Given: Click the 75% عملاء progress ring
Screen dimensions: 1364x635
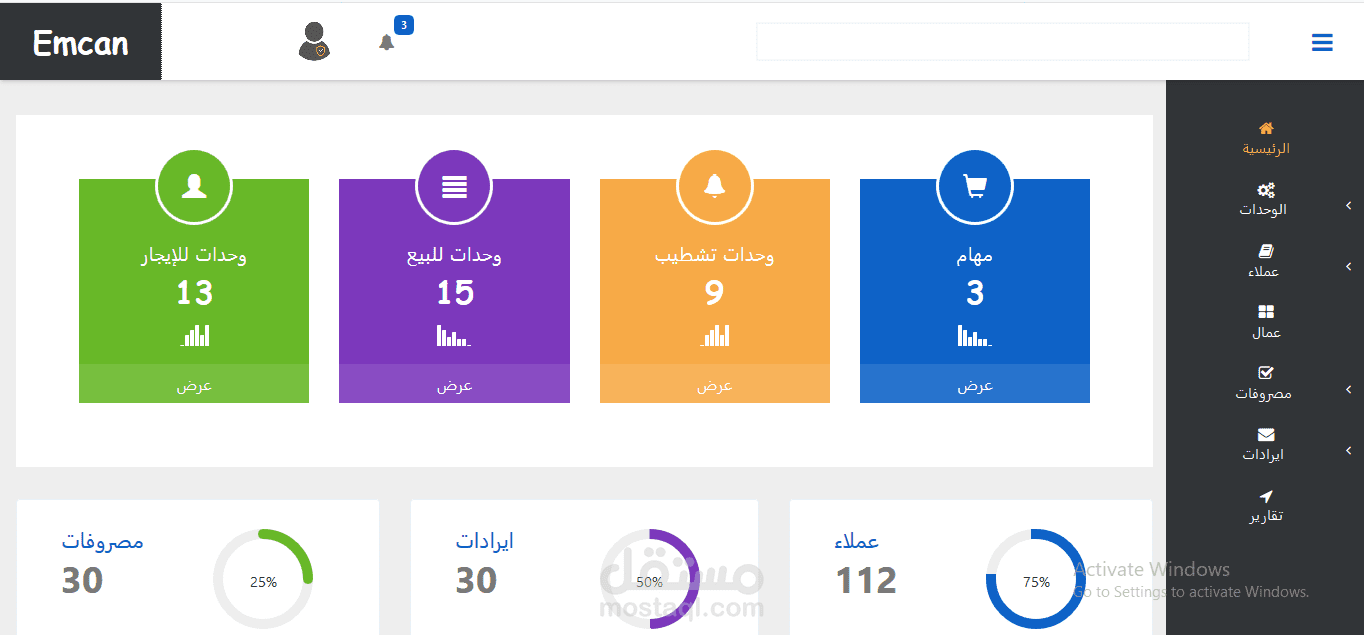Looking at the screenshot, I should [x=1035, y=580].
